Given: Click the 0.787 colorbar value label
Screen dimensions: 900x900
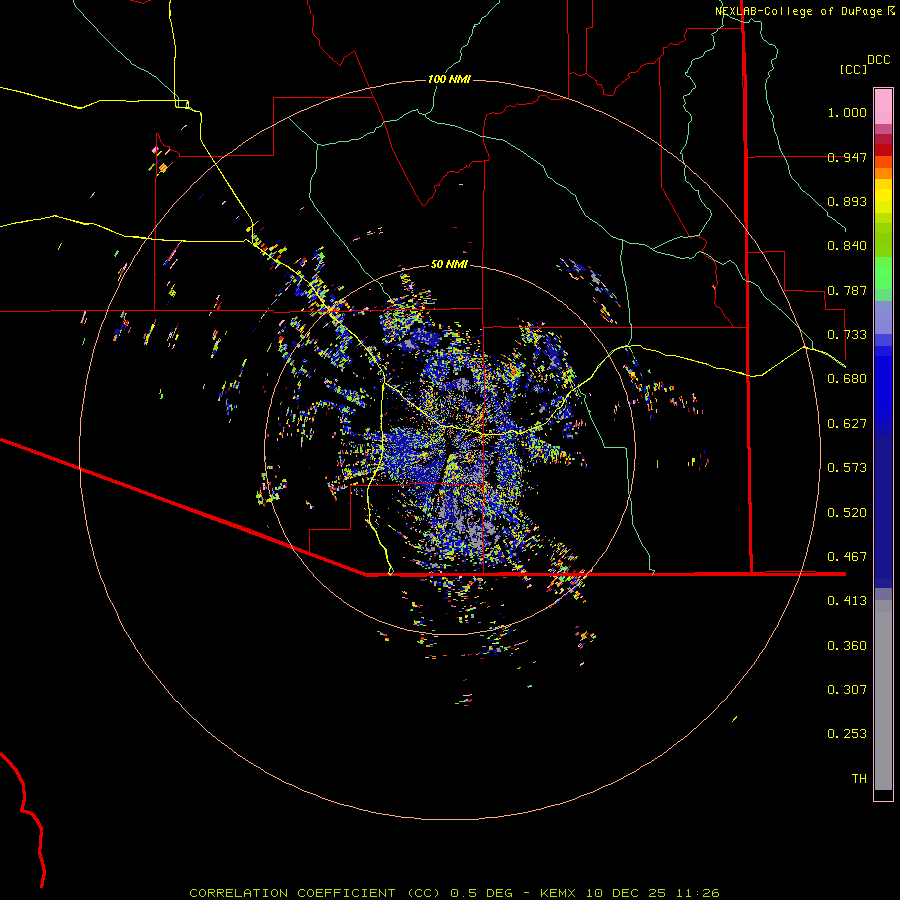Looking at the screenshot, I should pos(847,290).
